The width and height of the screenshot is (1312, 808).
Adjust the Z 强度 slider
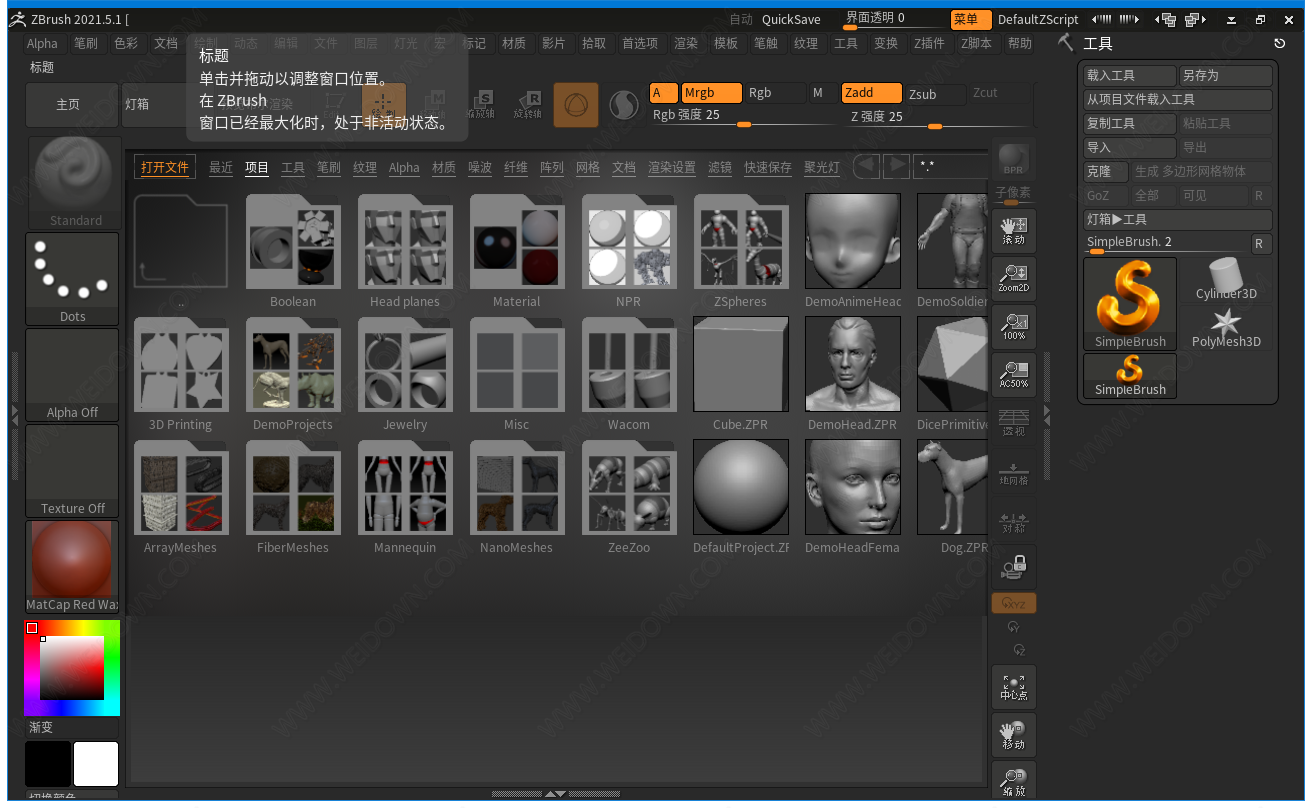point(937,118)
